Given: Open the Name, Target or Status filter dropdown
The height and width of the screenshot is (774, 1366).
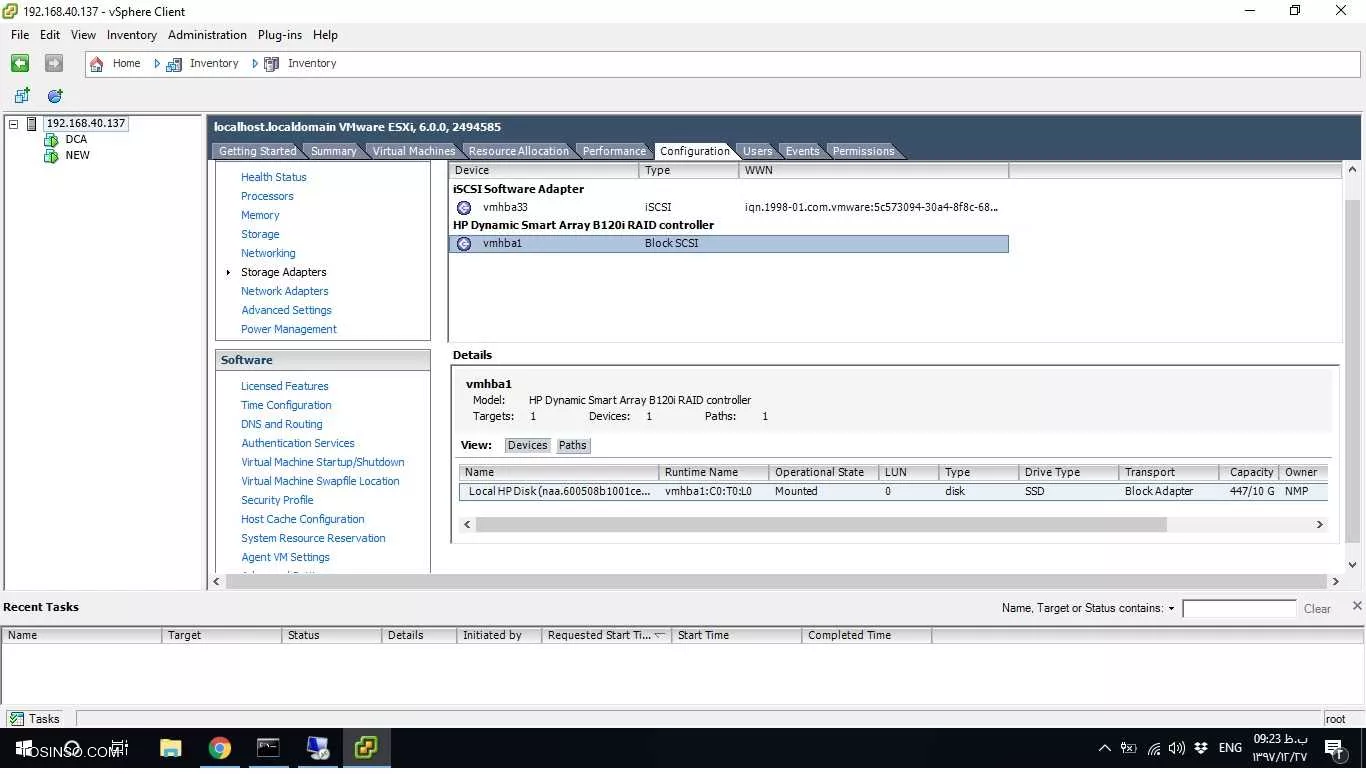Looking at the screenshot, I should coord(1171,608).
